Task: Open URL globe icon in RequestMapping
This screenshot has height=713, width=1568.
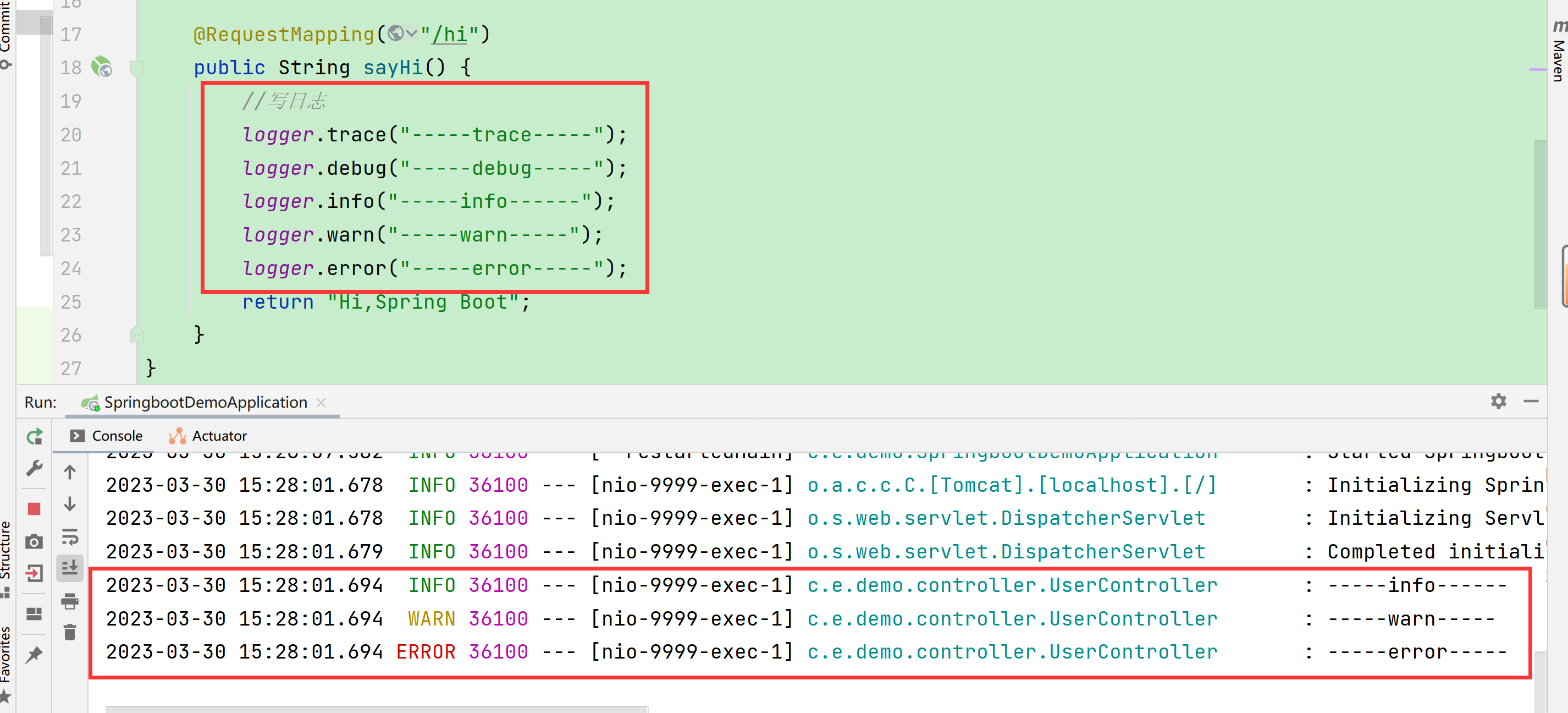Action: coord(395,34)
